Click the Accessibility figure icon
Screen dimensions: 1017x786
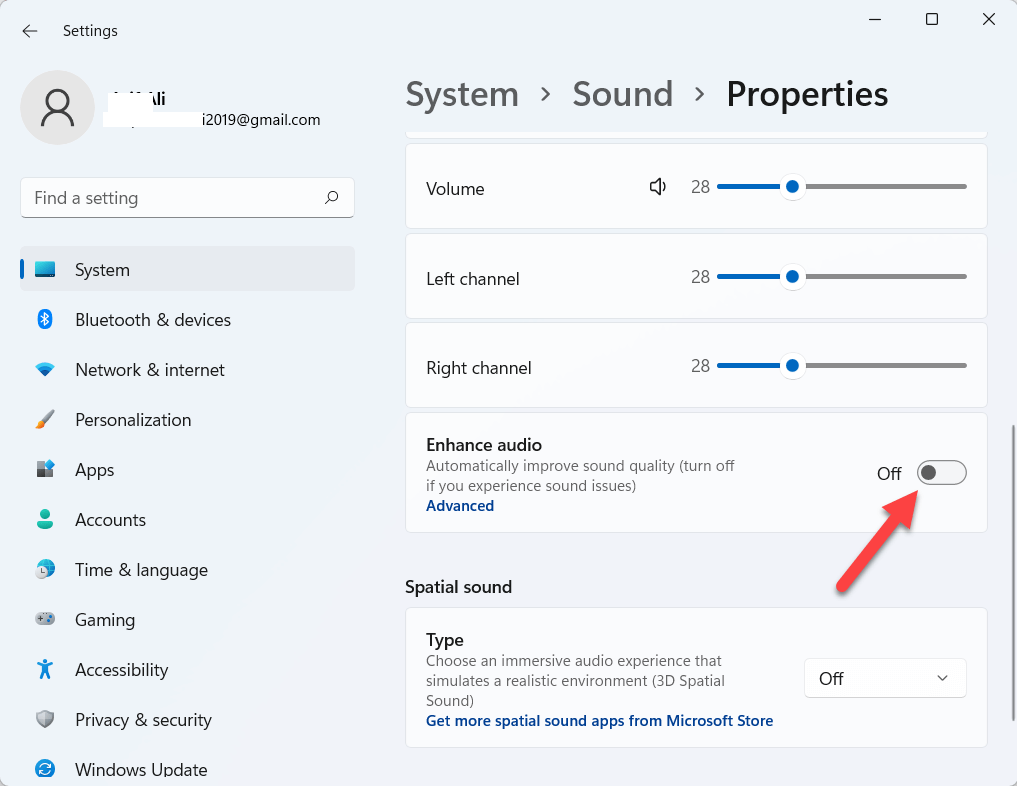[x=45, y=669]
